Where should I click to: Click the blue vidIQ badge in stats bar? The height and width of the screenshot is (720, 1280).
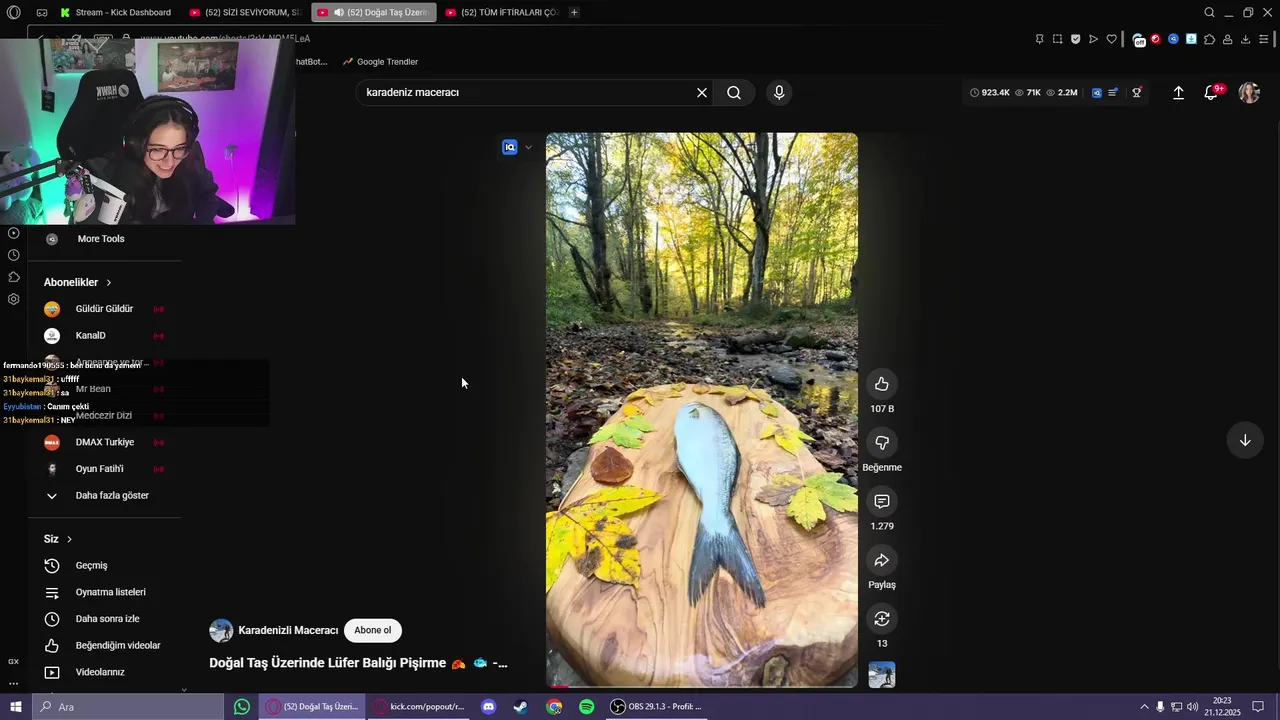pyautogui.click(x=1097, y=92)
